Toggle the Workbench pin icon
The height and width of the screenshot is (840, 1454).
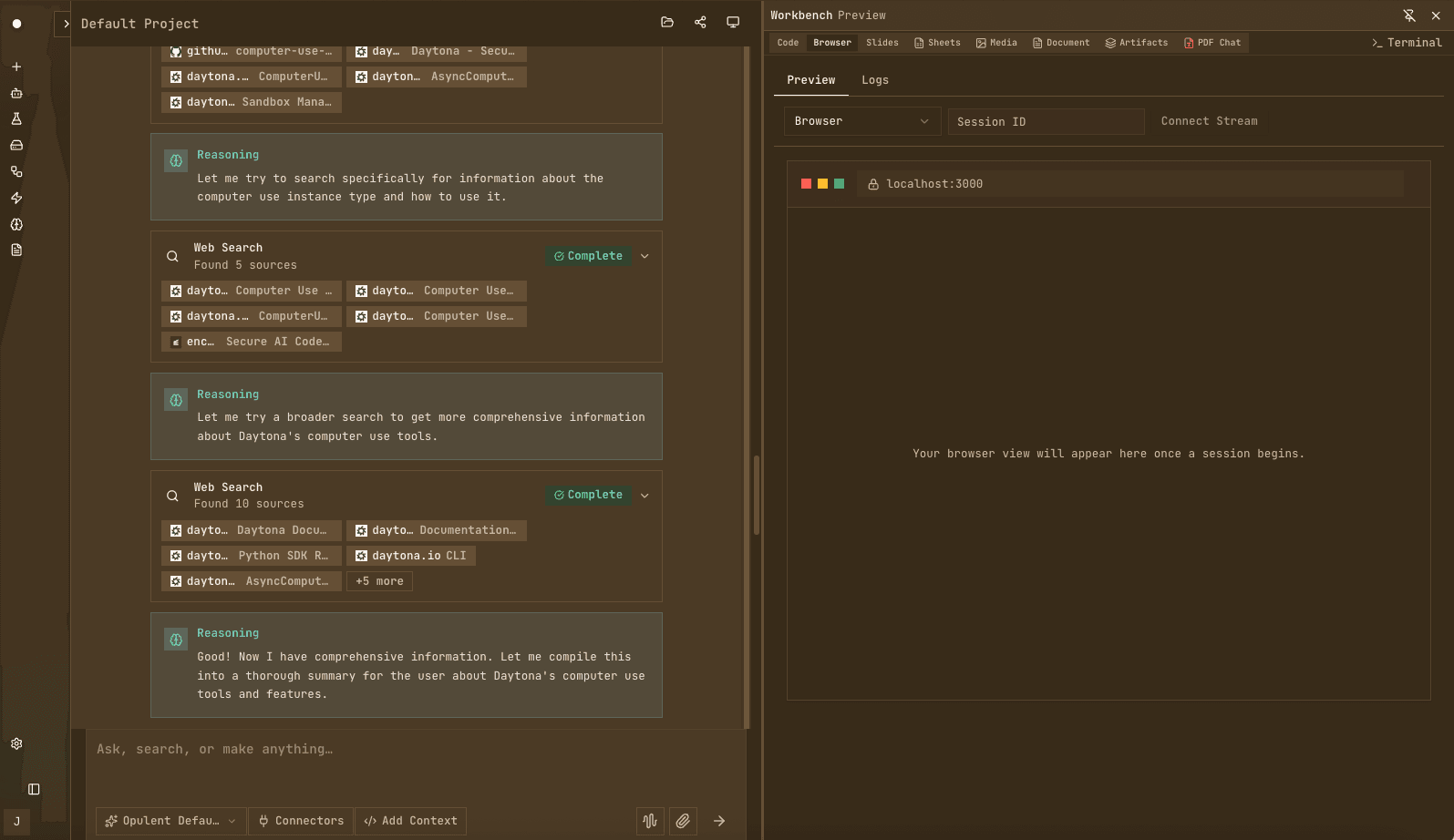coord(1409,15)
